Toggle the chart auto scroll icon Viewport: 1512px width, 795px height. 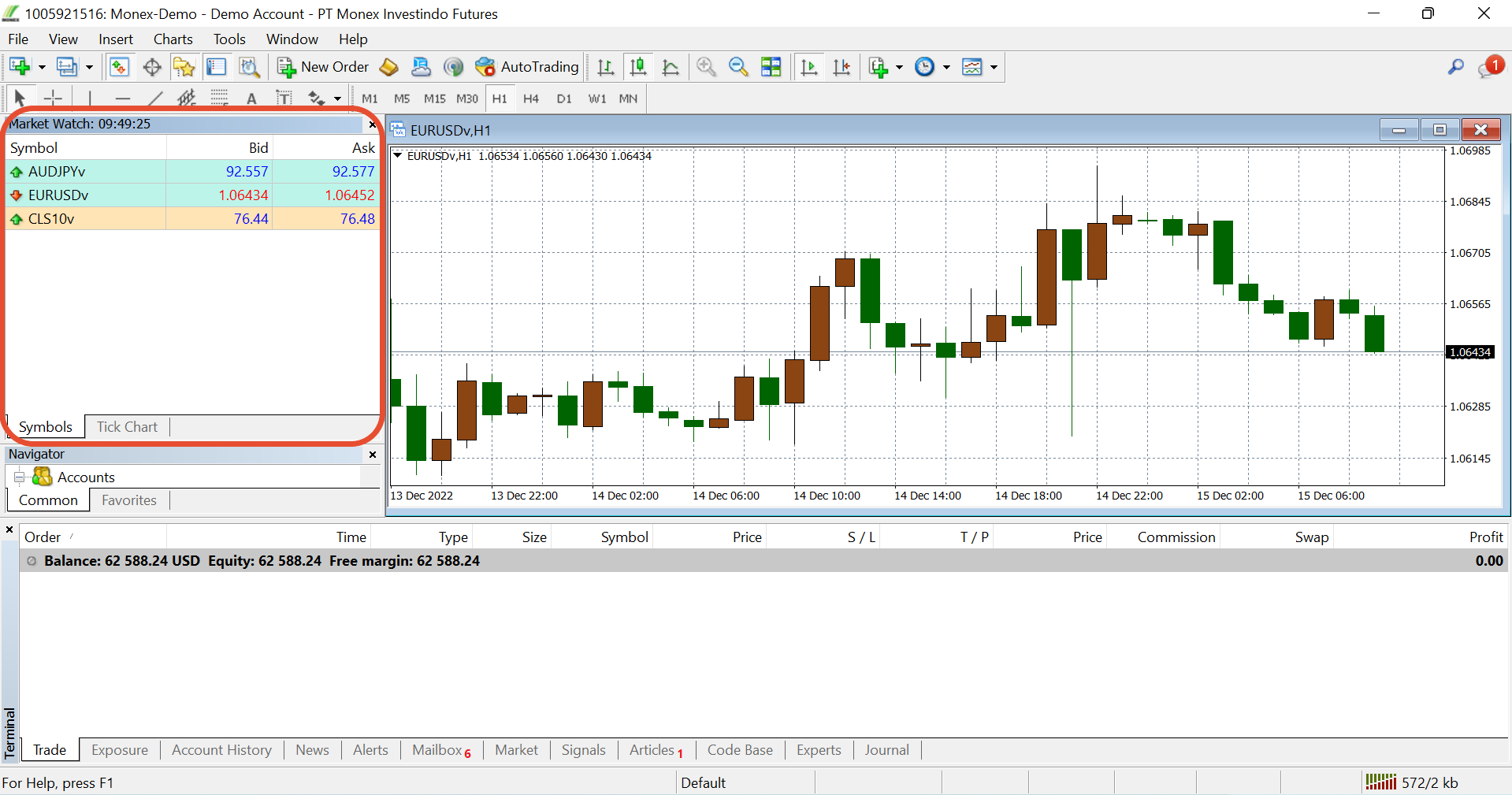[x=809, y=67]
